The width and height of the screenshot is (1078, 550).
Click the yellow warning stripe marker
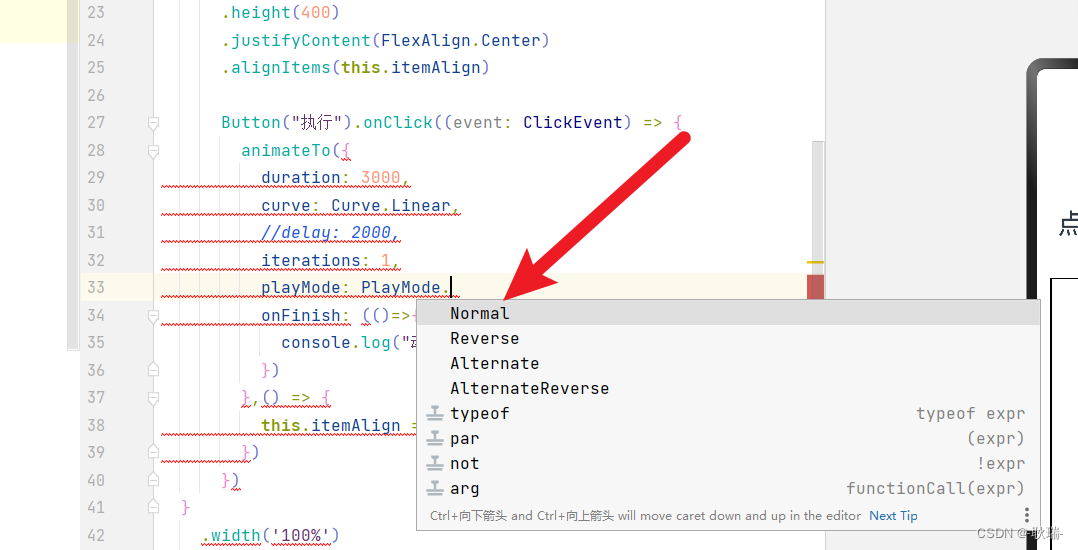point(815,262)
